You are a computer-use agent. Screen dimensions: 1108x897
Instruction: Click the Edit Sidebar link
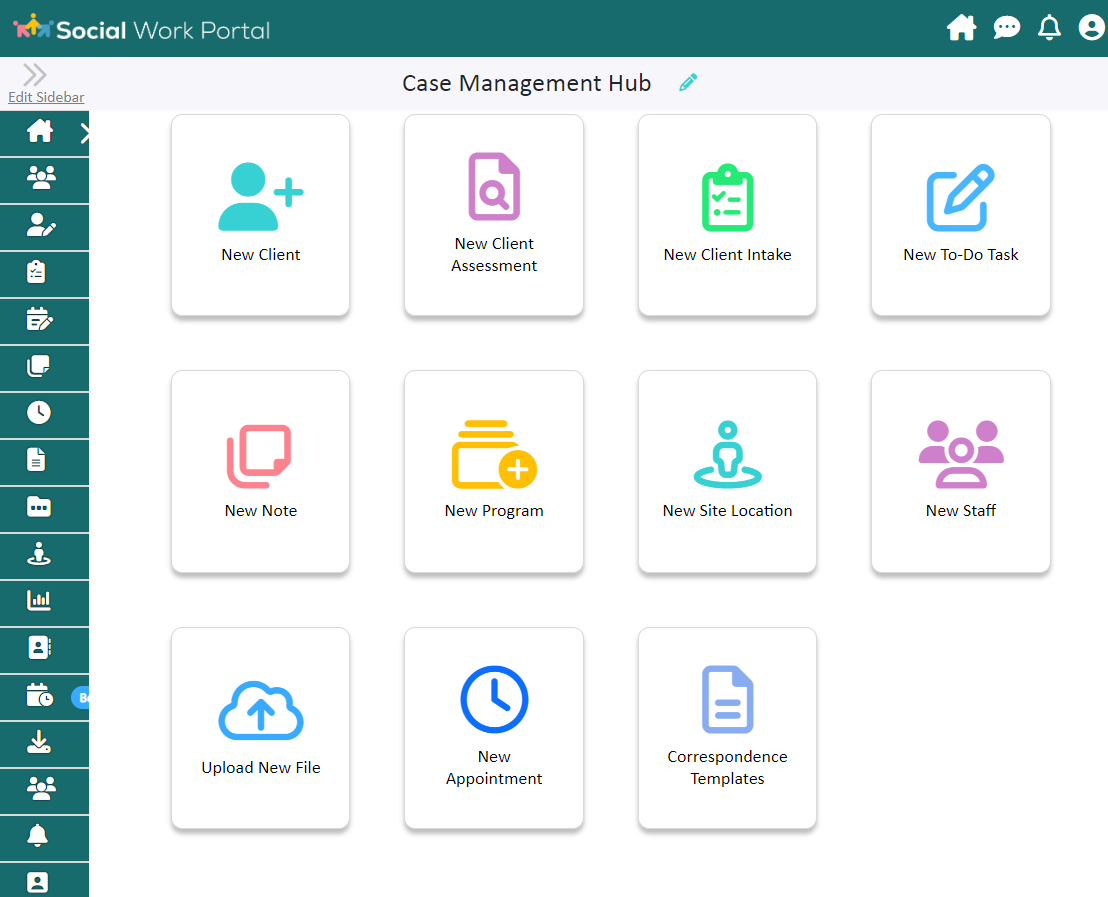pos(46,97)
